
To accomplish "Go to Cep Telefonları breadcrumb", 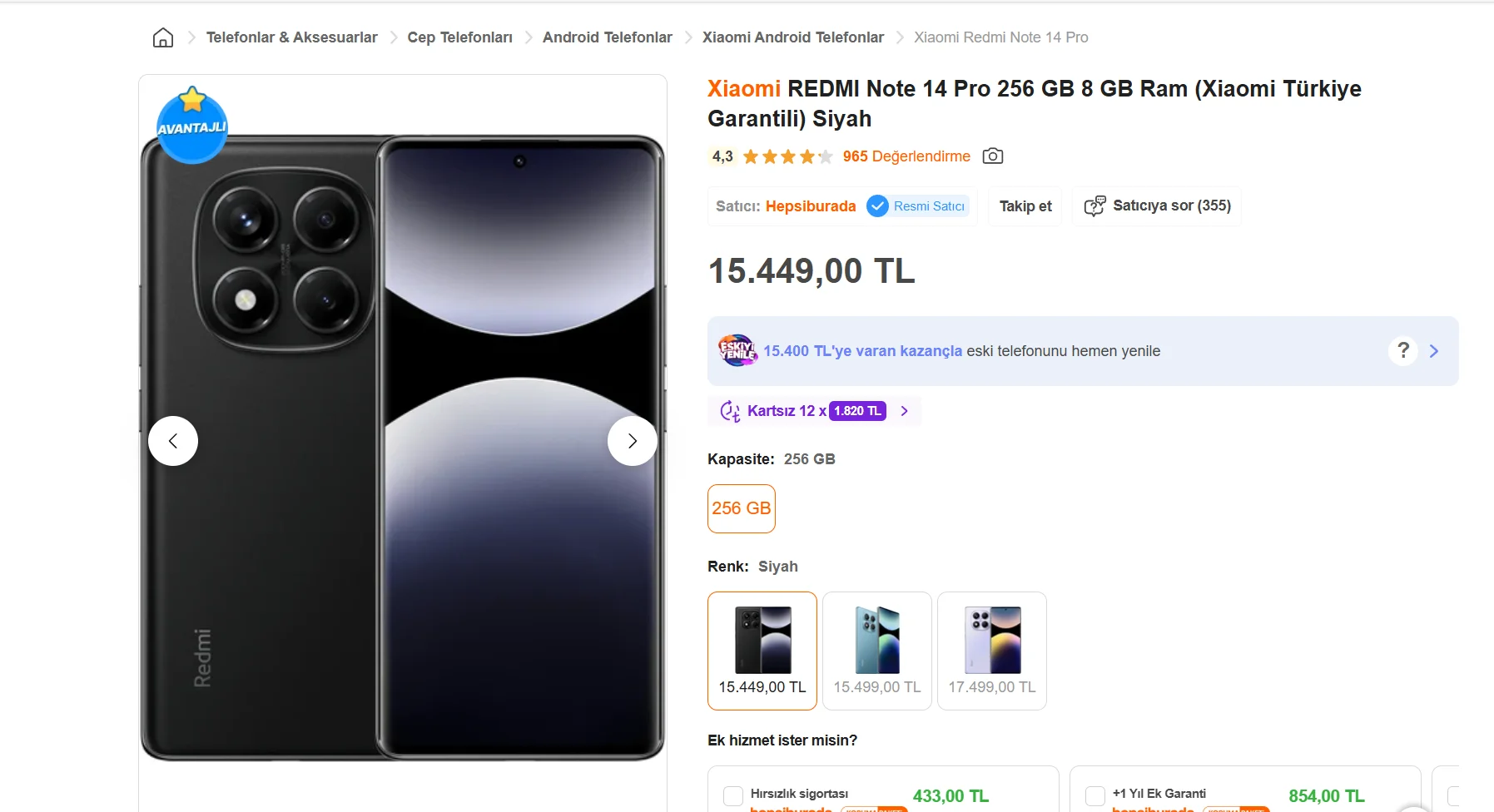I will (459, 37).
